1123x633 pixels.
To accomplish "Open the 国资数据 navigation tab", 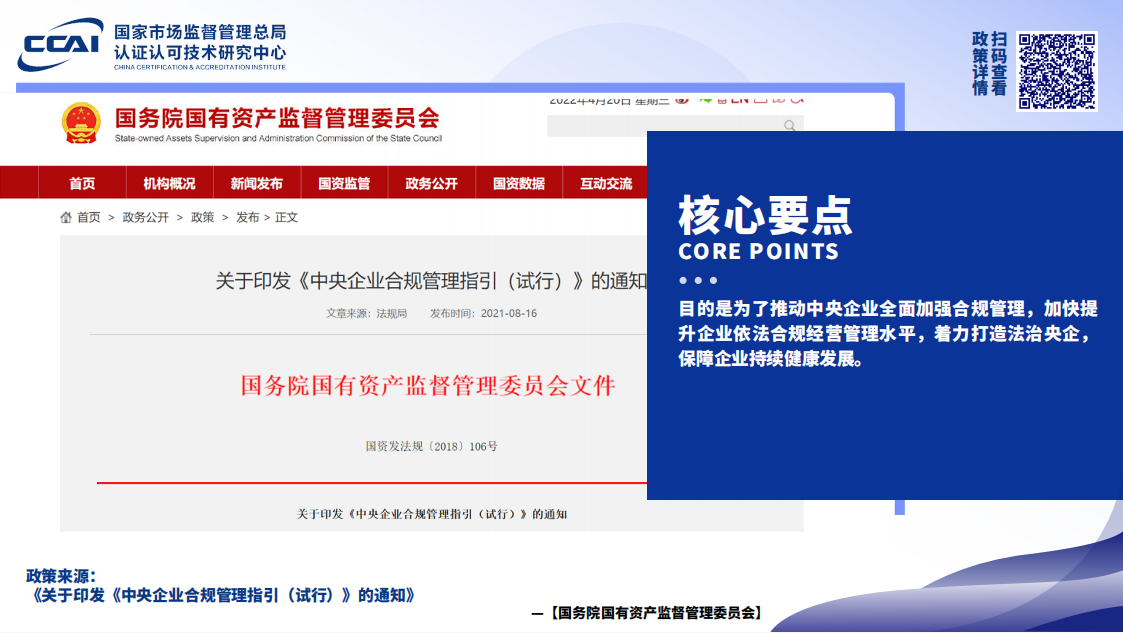I will pos(519,183).
